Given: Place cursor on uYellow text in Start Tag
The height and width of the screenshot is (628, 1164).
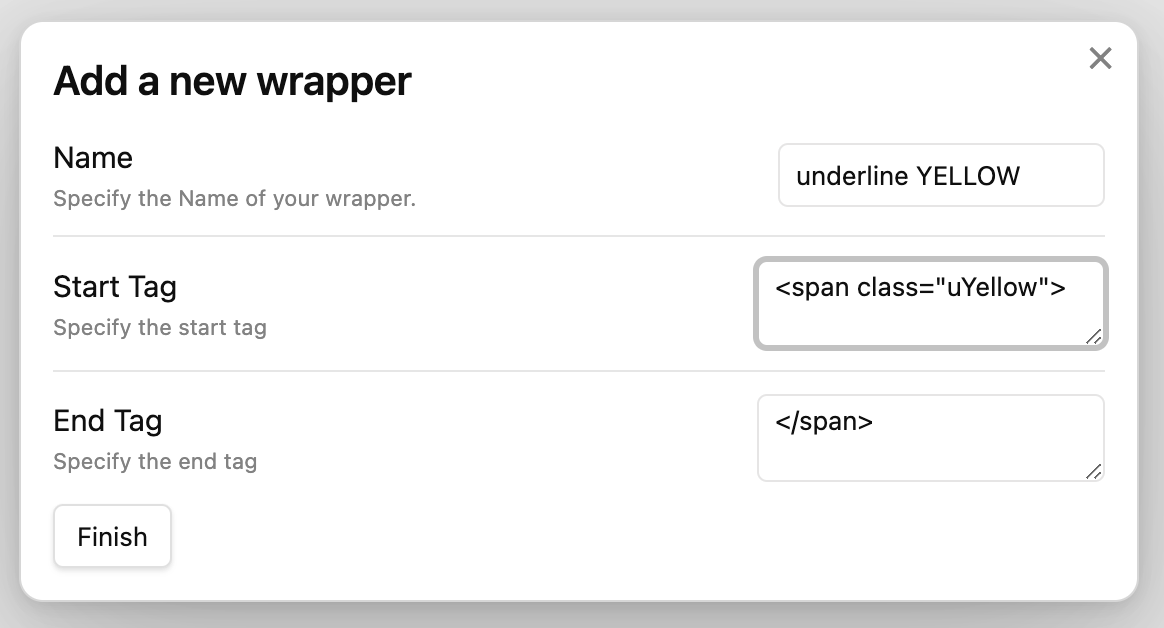Looking at the screenshot, I should [x=992, y=287].
